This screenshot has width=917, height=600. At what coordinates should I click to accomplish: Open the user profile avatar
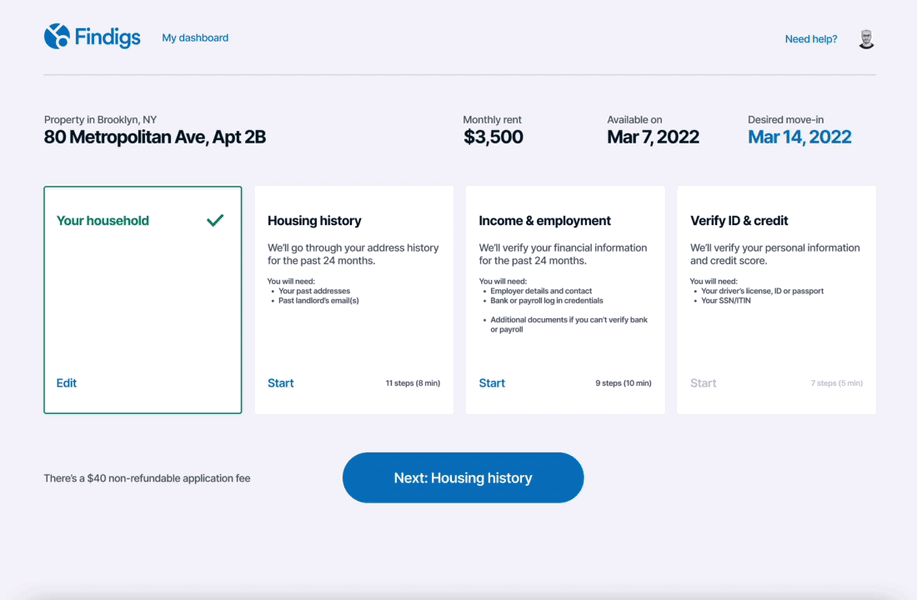coord(866,39)
